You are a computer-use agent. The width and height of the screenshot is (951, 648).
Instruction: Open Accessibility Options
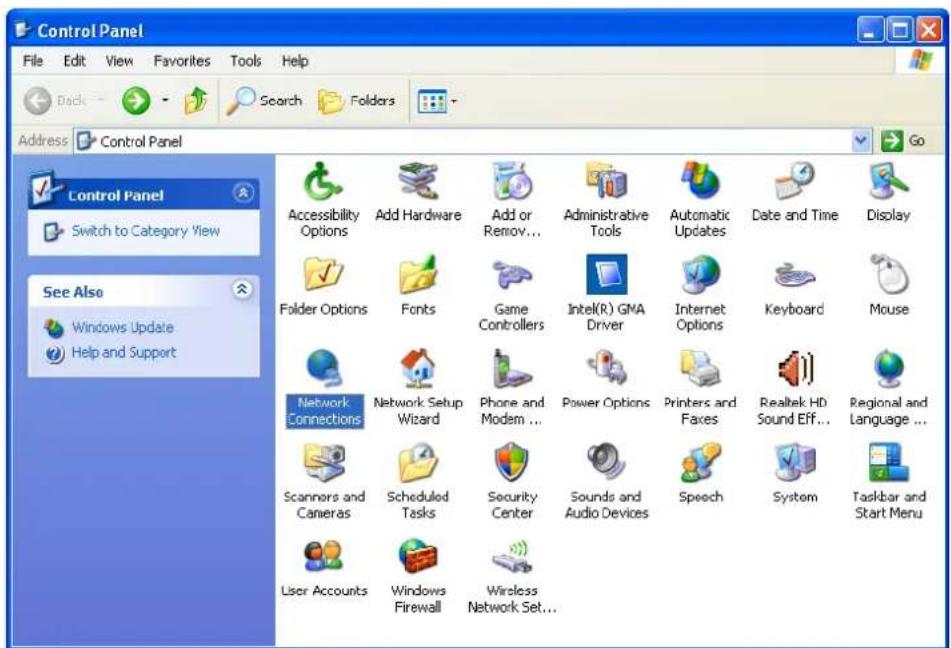point(323,200)
